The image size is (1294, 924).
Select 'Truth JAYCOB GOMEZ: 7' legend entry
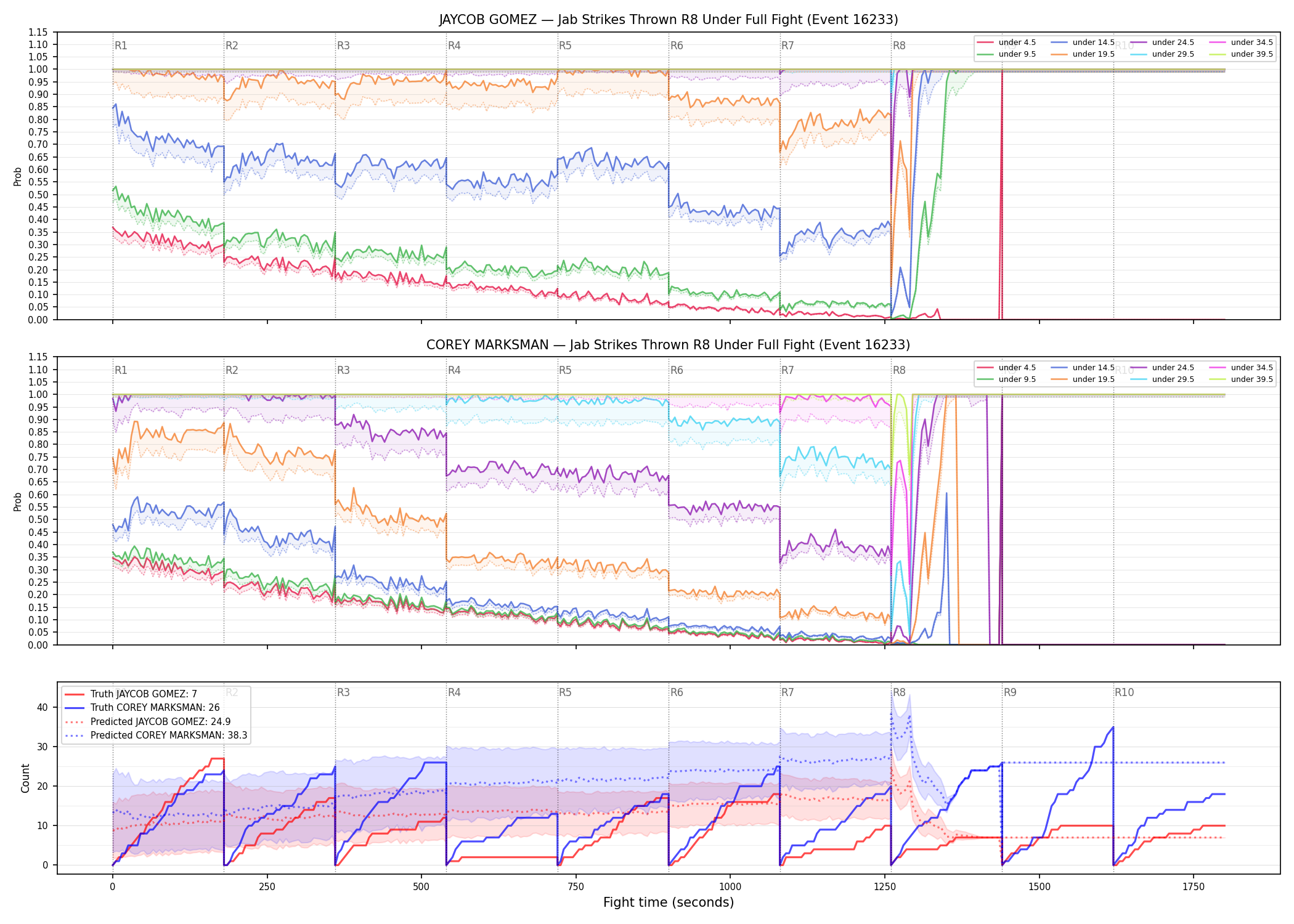tap(131, 694)
